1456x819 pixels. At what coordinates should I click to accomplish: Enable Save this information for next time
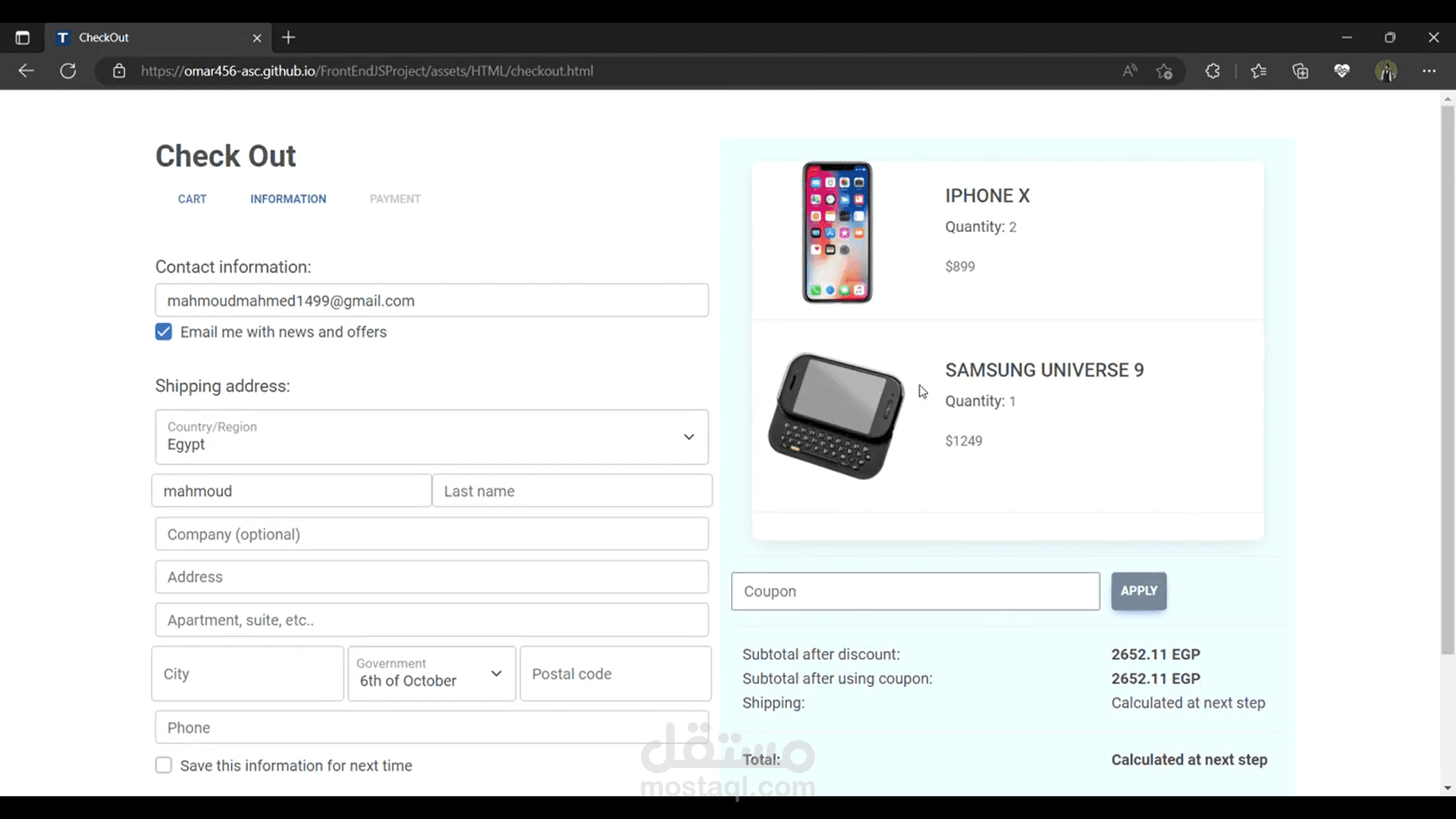tap(164, 765)
